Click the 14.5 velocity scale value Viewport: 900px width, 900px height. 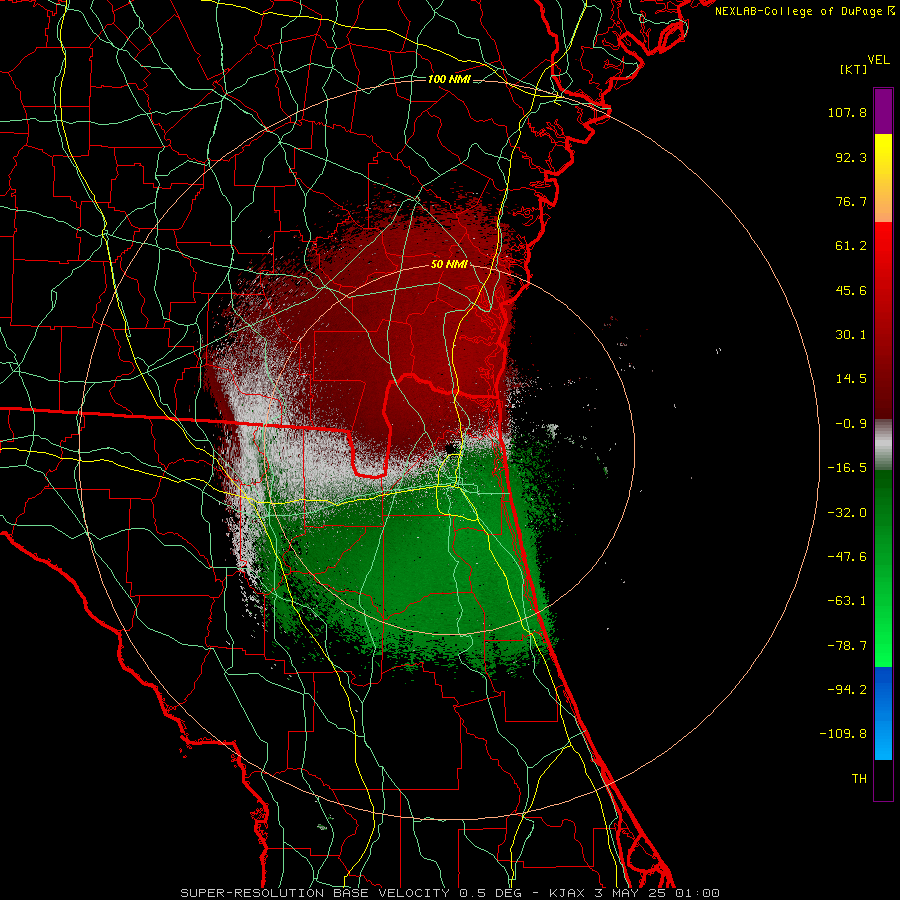[x=851, y=379]
